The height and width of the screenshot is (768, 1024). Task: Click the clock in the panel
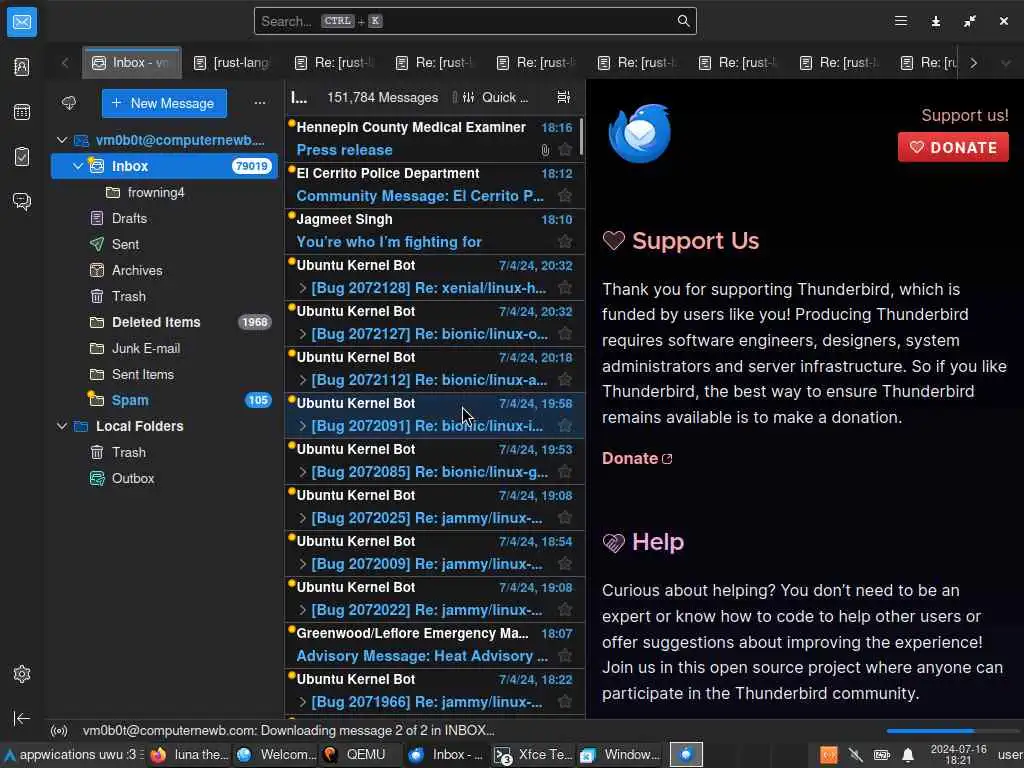coord(958,755)
